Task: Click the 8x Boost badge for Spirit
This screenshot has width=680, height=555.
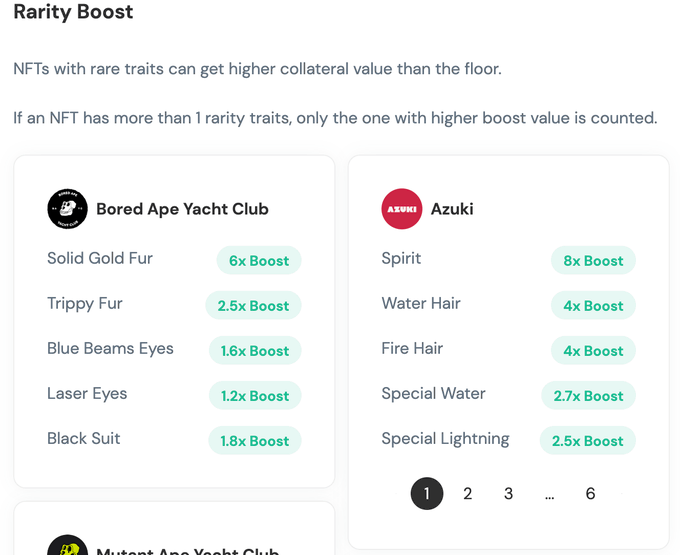Action: [x=593, y=261]
